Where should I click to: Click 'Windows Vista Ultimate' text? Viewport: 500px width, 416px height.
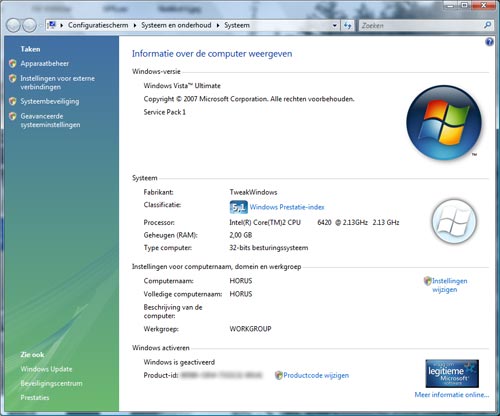pyautogui.click(x=182, y=86)
